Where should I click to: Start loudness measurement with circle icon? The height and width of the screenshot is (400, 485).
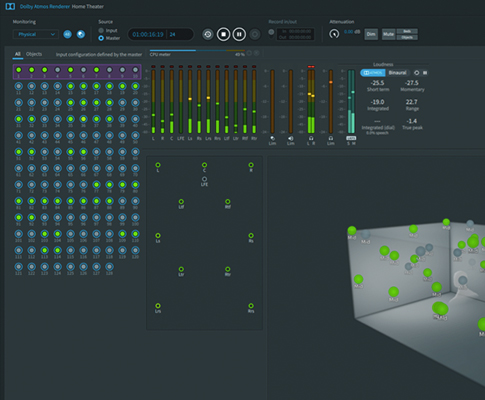(x=416, y=73)
